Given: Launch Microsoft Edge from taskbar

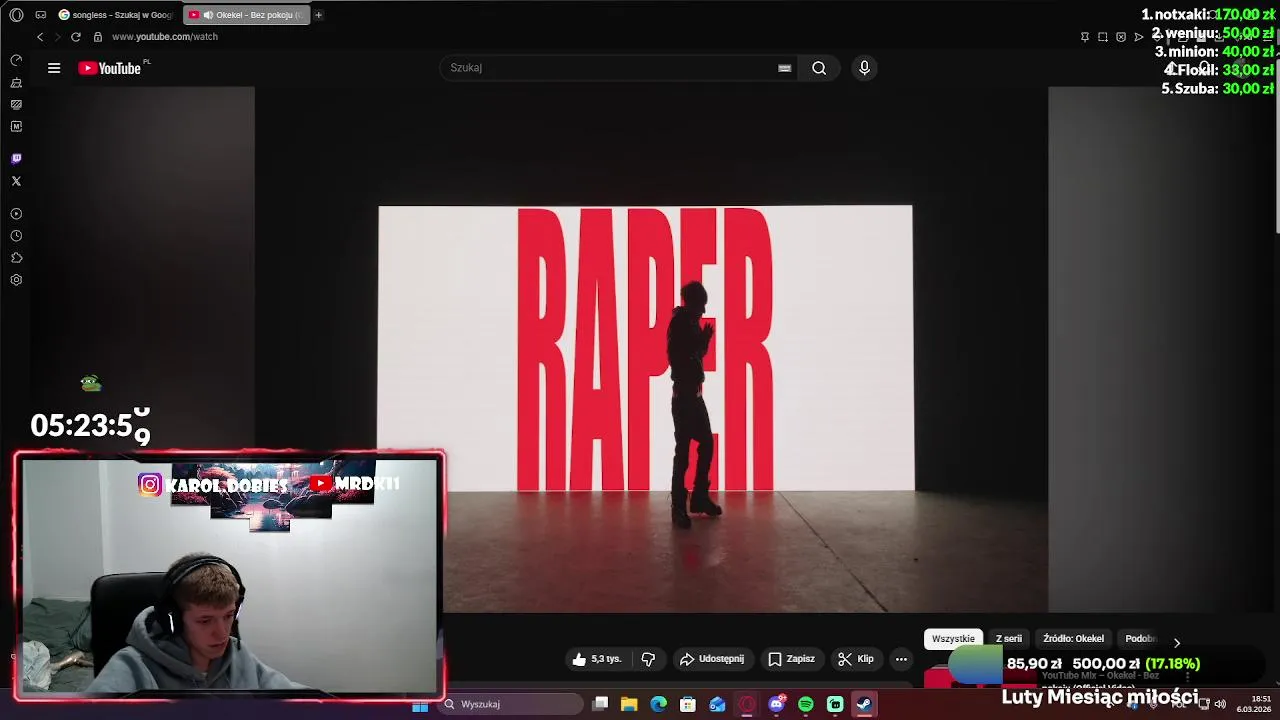Looking at the screenshot, I should click(x=658, y=704).
